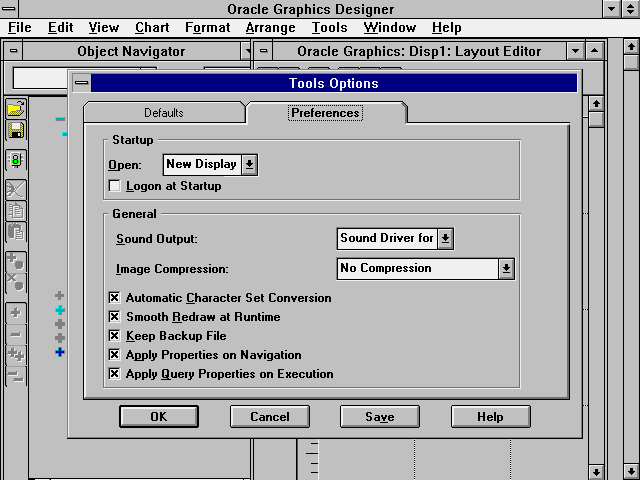The height and width of the screenshot is (480, 640).
Task: Click the Paste clipboard icon
Action: click(15, 231)
